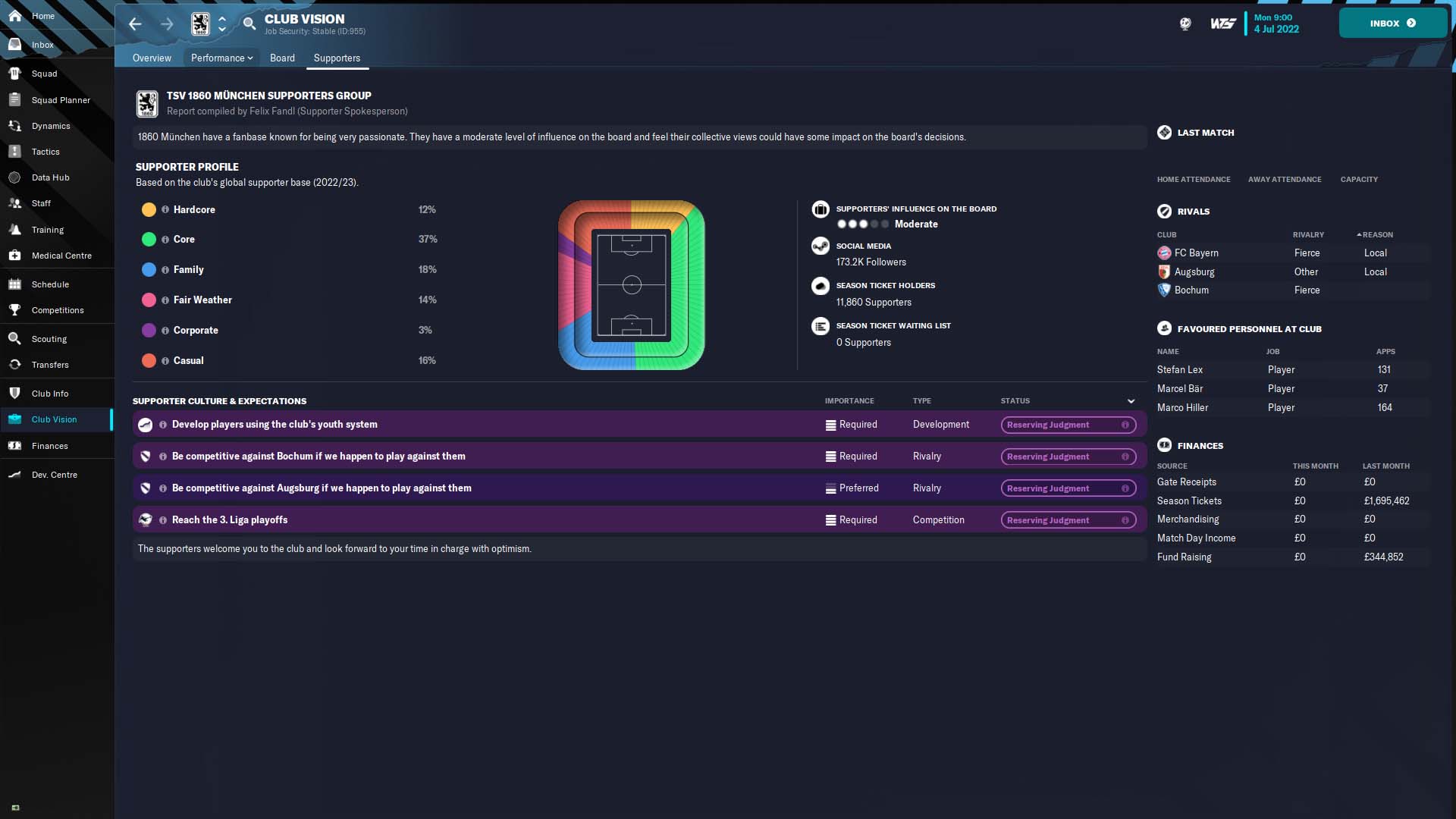
Task: Click the Inbox continue button
Action: [x=1392, y=24]
